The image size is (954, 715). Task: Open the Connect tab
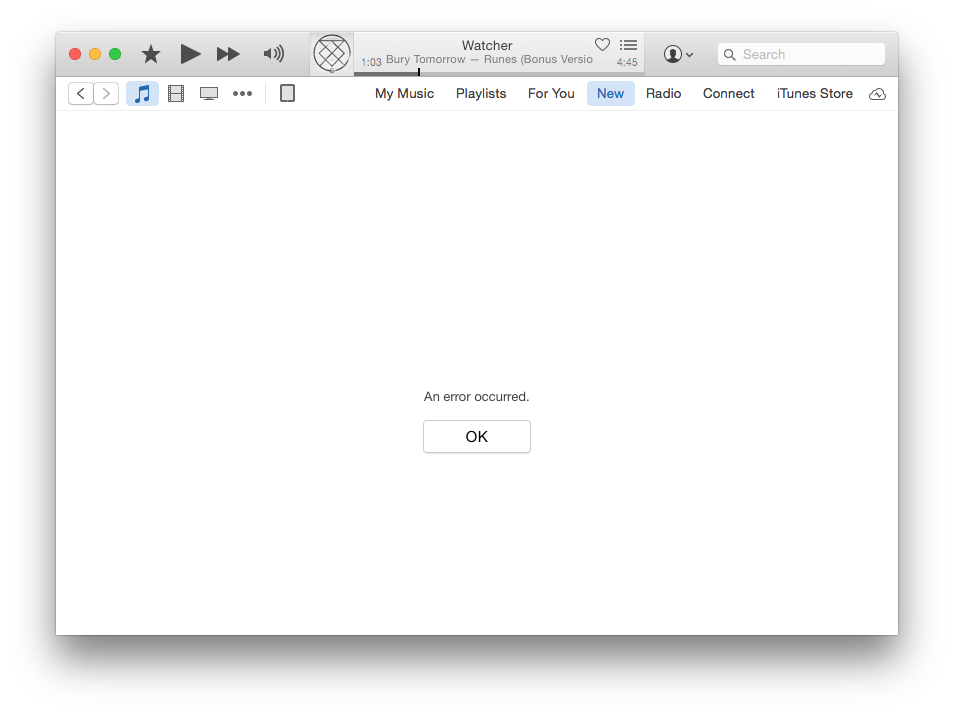point(728,94)
